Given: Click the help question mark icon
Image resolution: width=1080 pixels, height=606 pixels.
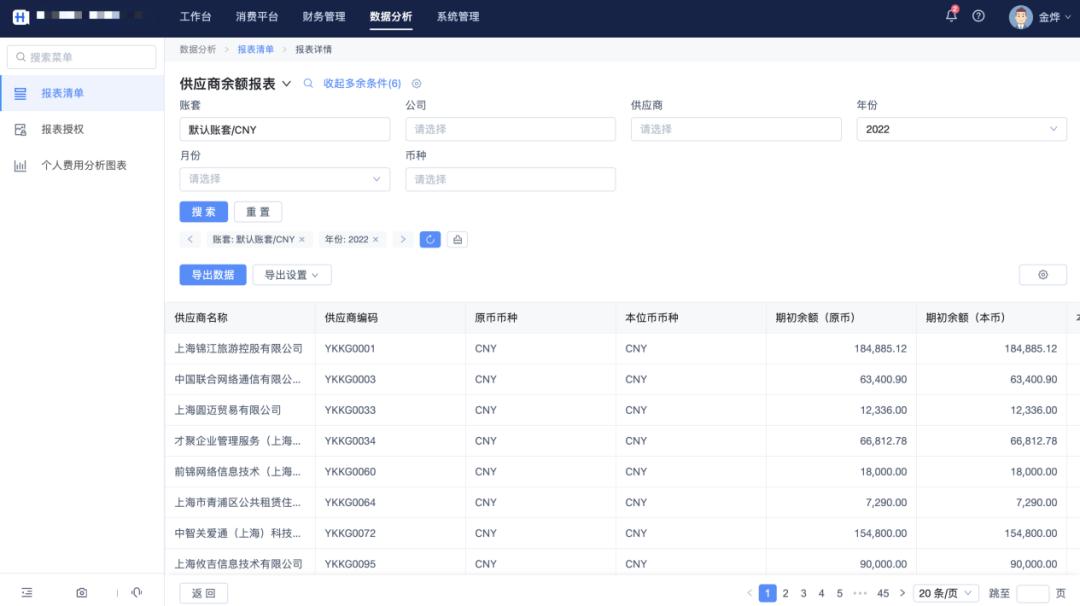Looking at the screenshot, I should 978,16.
